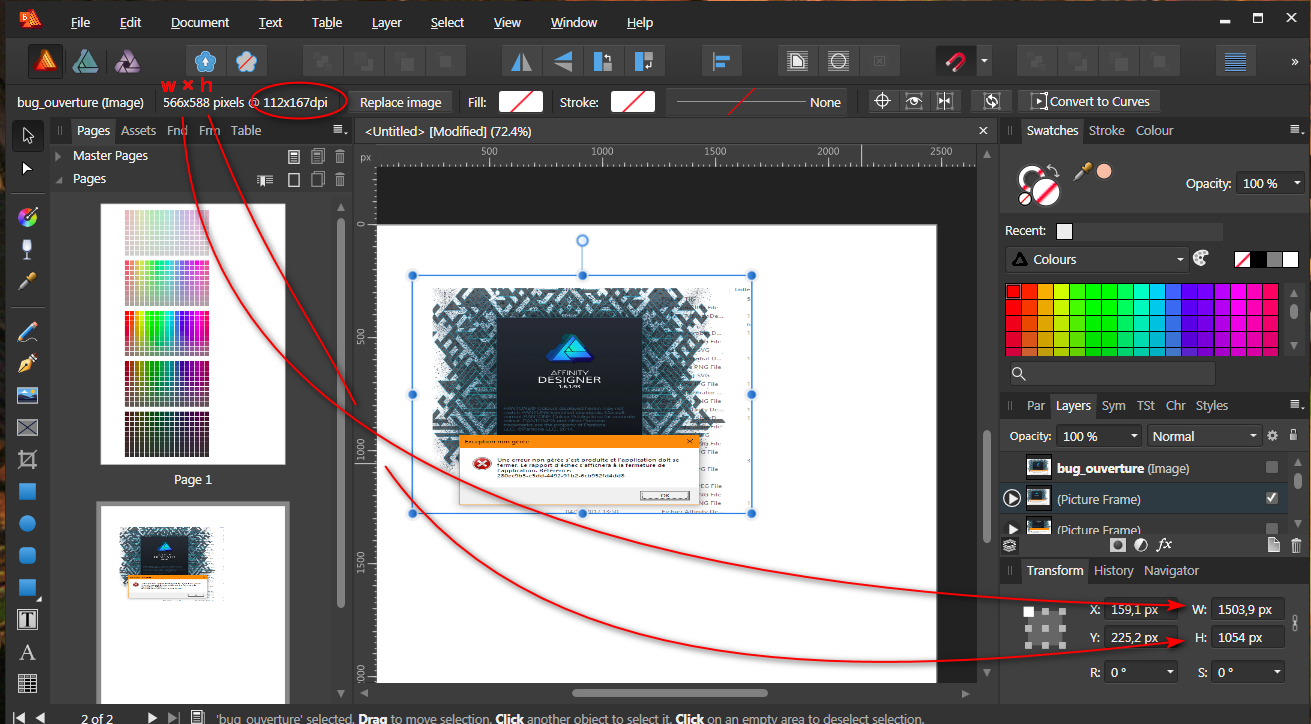Switch to the Navigator tab
The height and width of the screenshot is (724, 1311).
pyautogui.click(x=1171, y=570)
